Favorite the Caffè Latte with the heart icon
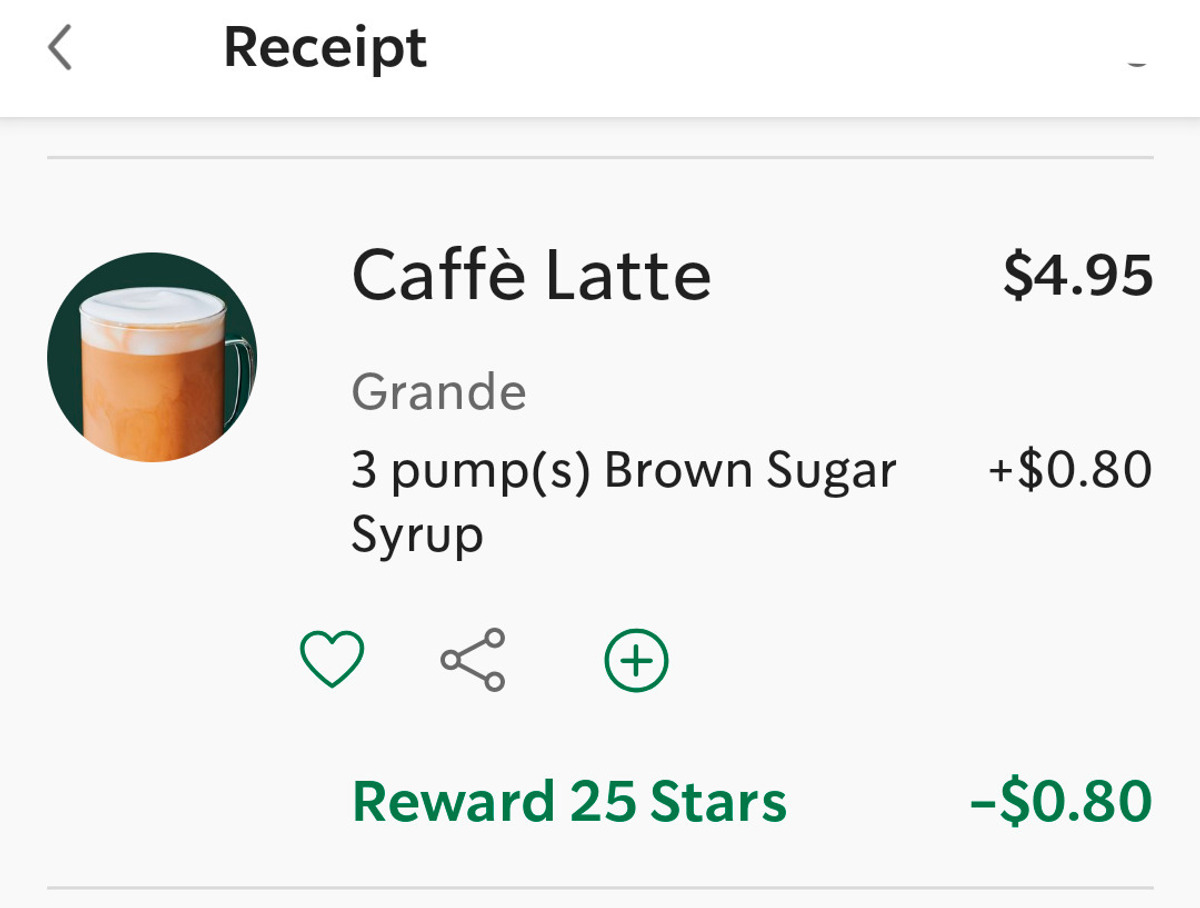This screenshot has height=908, width=1200. click(332, 660)
